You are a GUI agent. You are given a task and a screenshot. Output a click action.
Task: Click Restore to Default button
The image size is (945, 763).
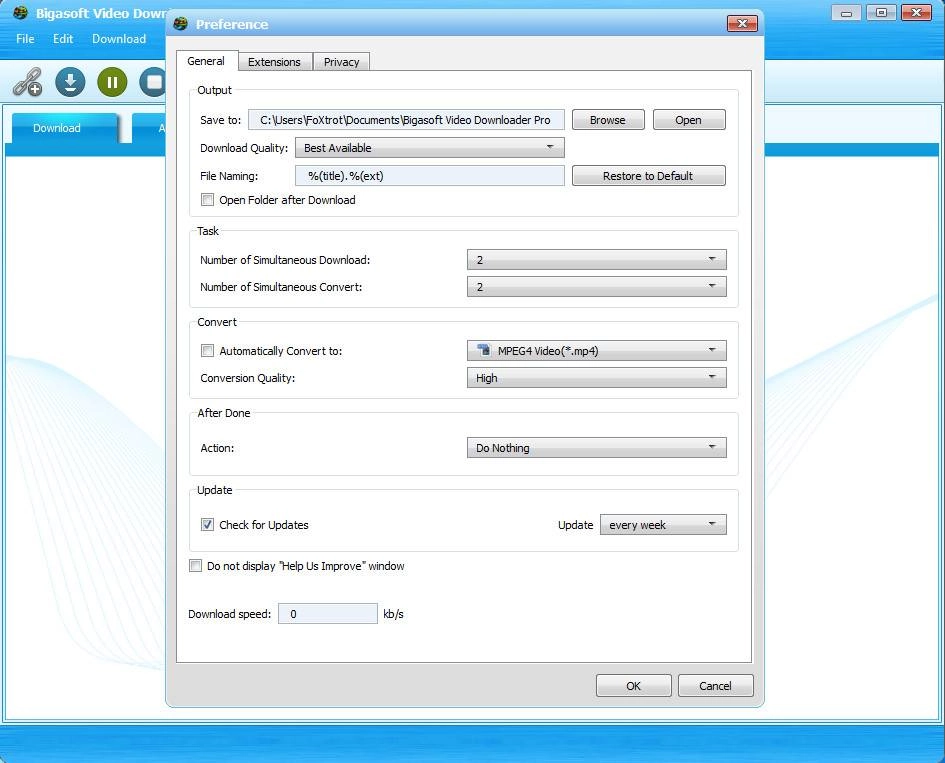coord(648,176)
